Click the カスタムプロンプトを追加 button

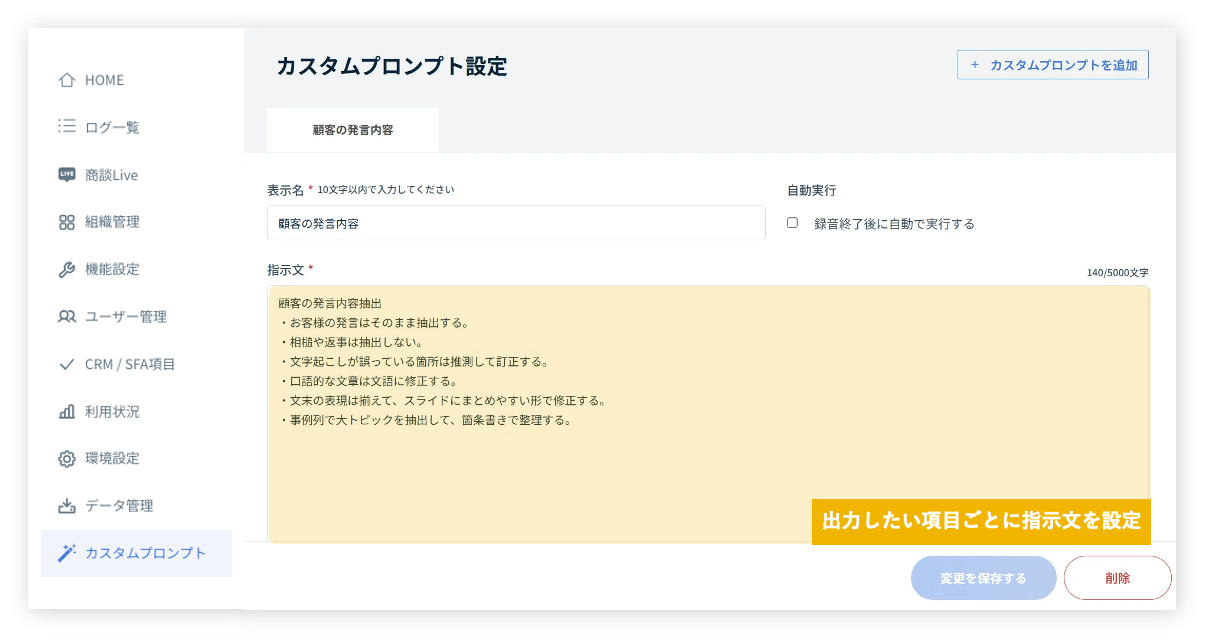pyautogui.click(x=1052, y=65)
